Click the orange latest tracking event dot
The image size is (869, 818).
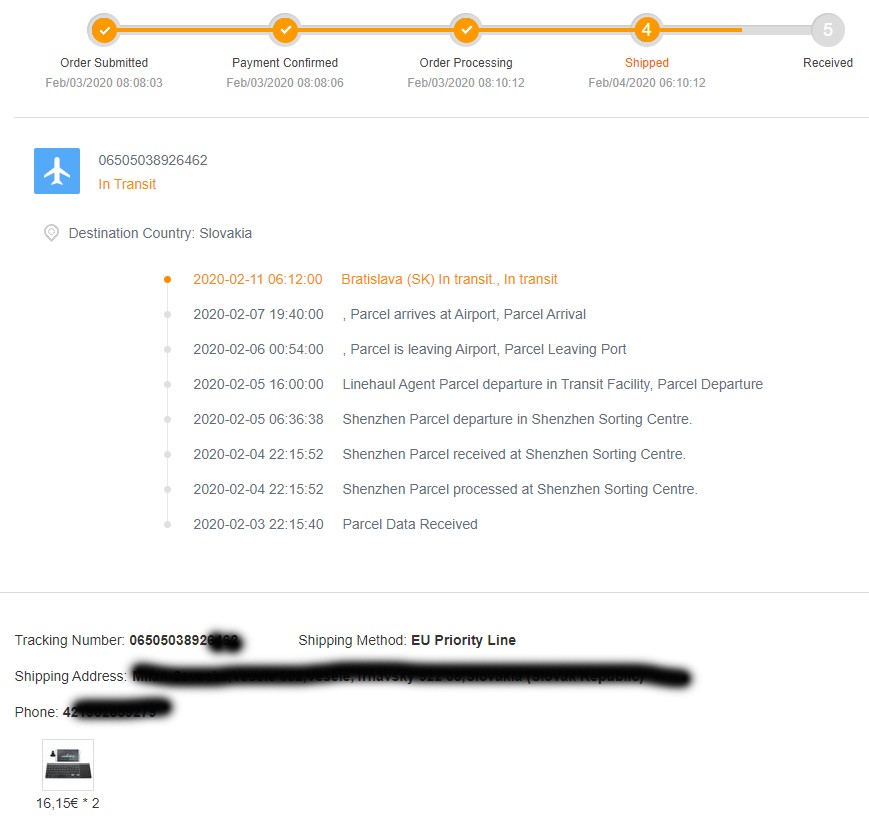(x=167, y=279)
